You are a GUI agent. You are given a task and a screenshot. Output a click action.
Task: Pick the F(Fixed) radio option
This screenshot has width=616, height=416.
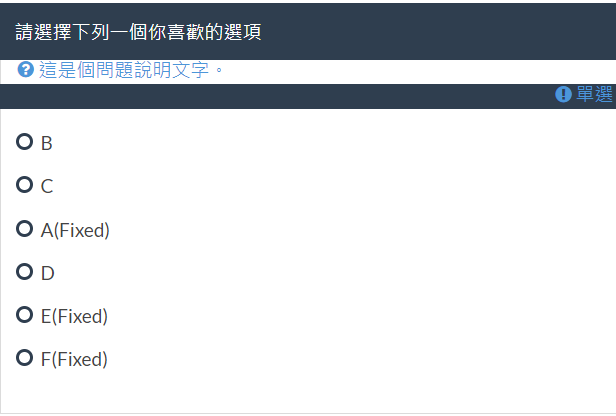tap(25, 358)
